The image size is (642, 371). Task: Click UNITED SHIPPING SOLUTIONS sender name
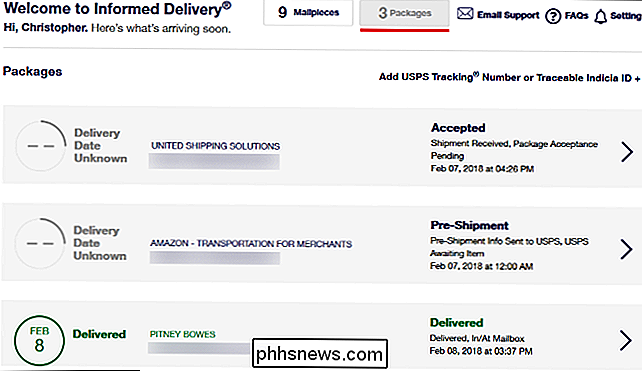tap(215, 146)
